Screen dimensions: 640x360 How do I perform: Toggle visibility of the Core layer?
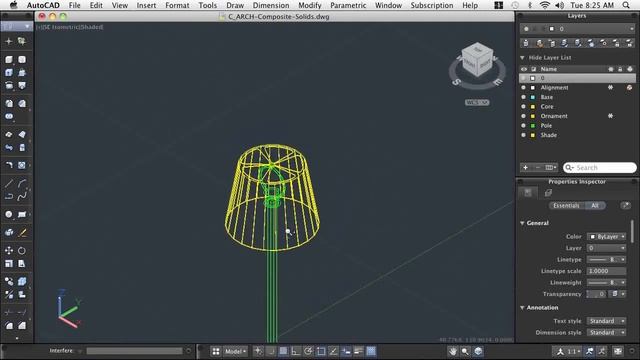click(523, 107)
